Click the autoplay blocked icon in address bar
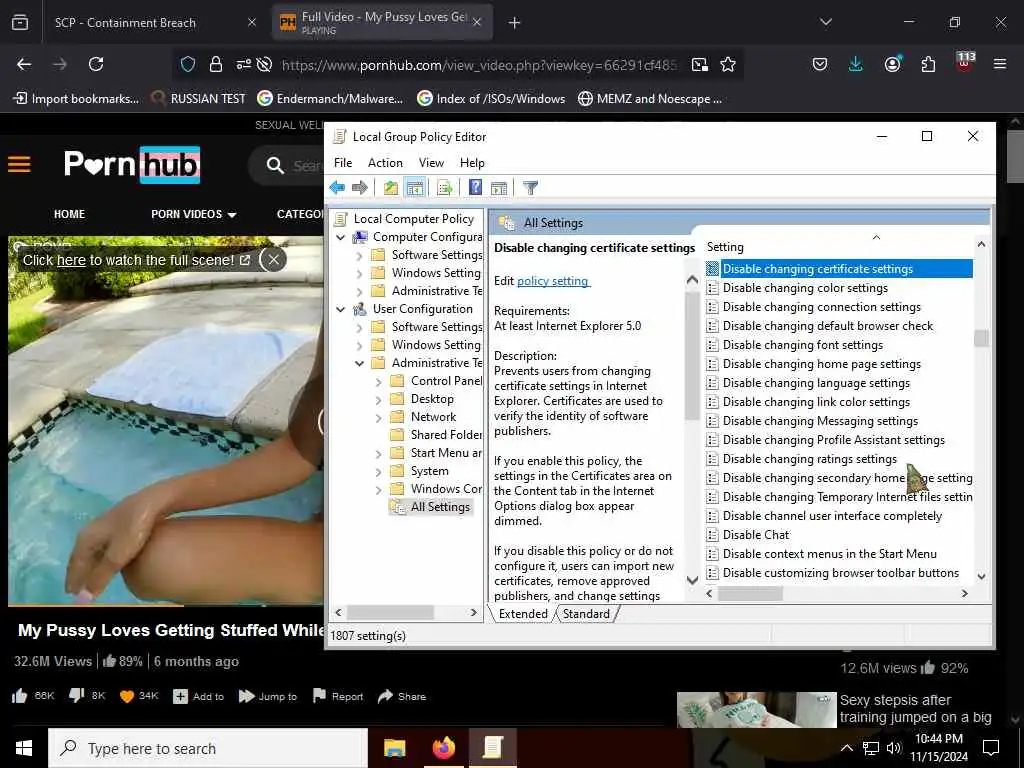Screen dimensions: 1024x768 click(264, 64)
